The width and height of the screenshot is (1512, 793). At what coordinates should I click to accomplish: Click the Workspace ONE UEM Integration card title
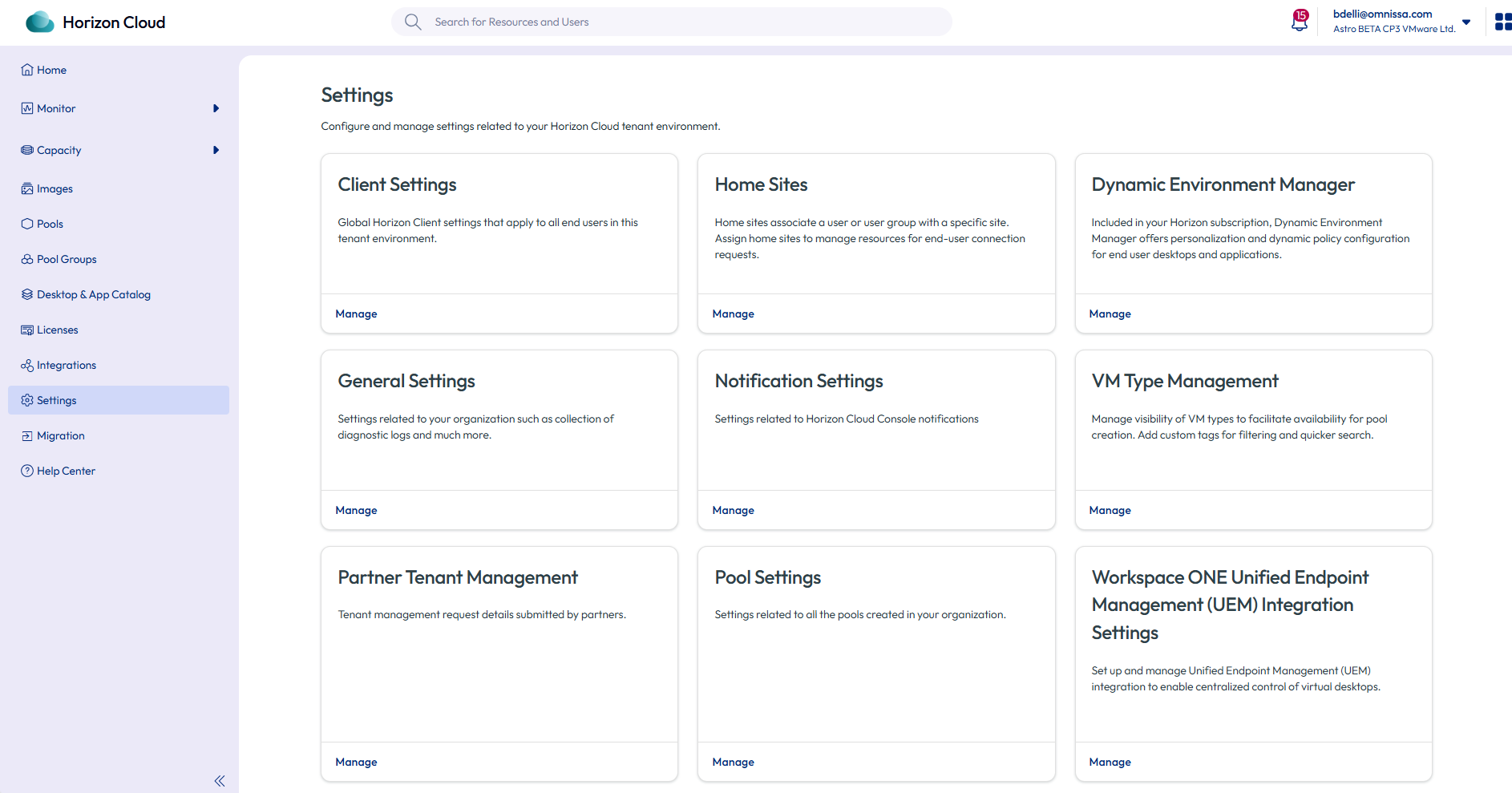(x=1230, y=605)
